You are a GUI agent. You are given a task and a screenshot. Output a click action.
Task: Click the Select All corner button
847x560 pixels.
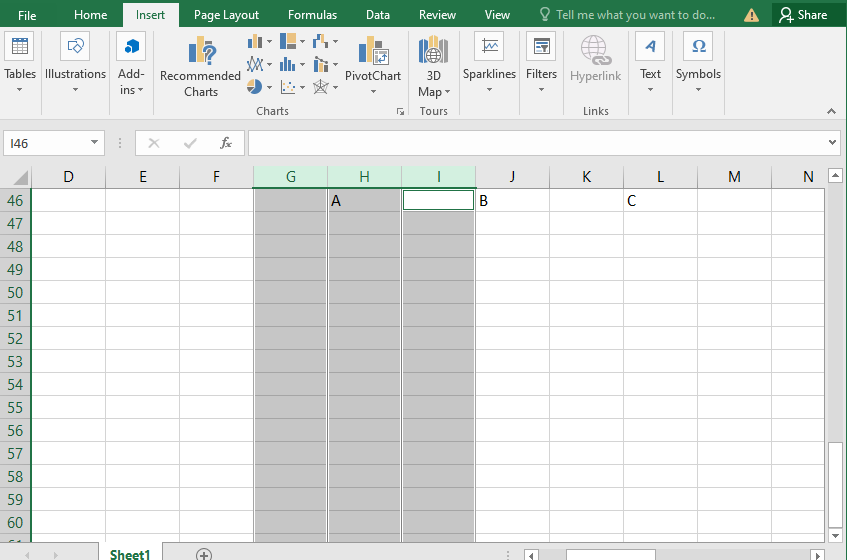16,177
